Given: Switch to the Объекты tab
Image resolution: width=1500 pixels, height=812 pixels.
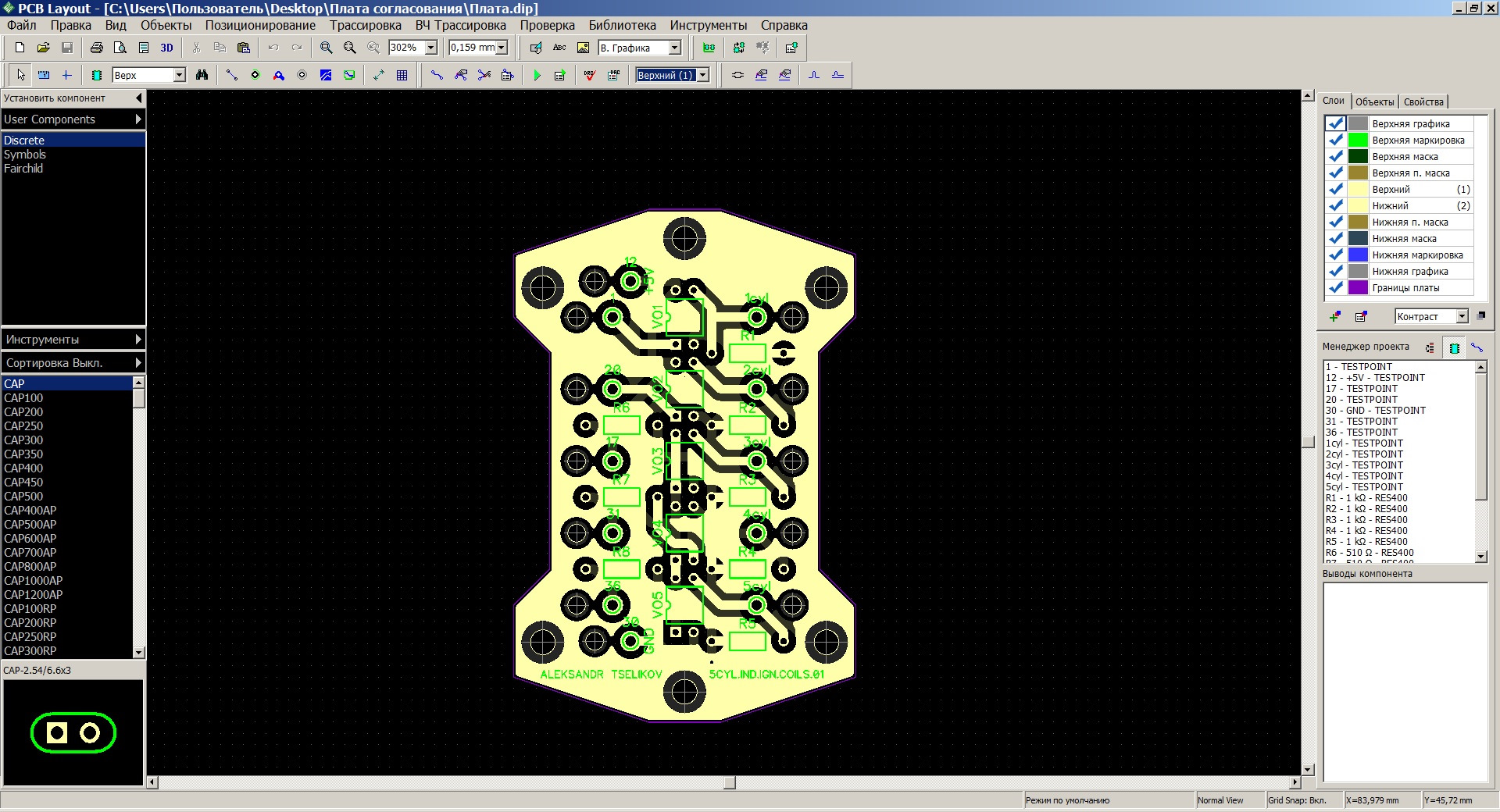Looking at the screenshot, I should tap(1374, 101).
